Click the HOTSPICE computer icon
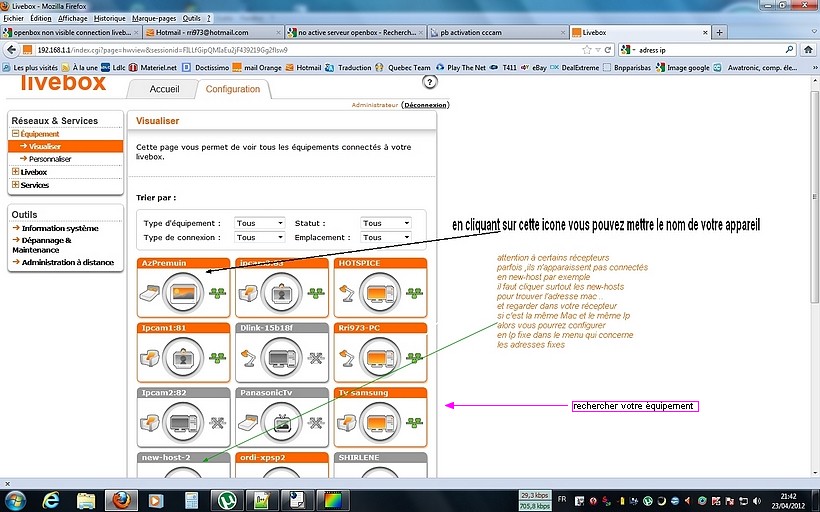Image resolution: width=820 pixels, height=512 pixels. (380, 292)
